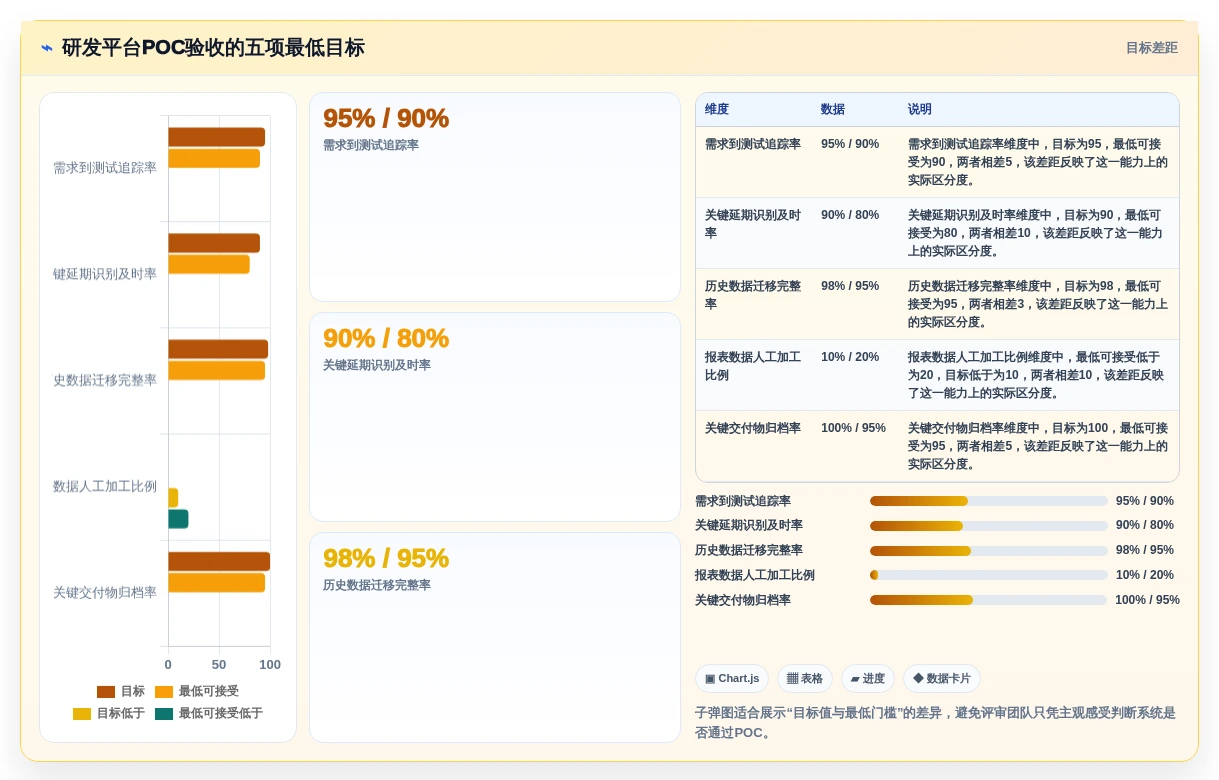The height and width of the screenshot is (780, 1219).
Task: Click the 90% / 80% data card
Action: coord(495,417)
